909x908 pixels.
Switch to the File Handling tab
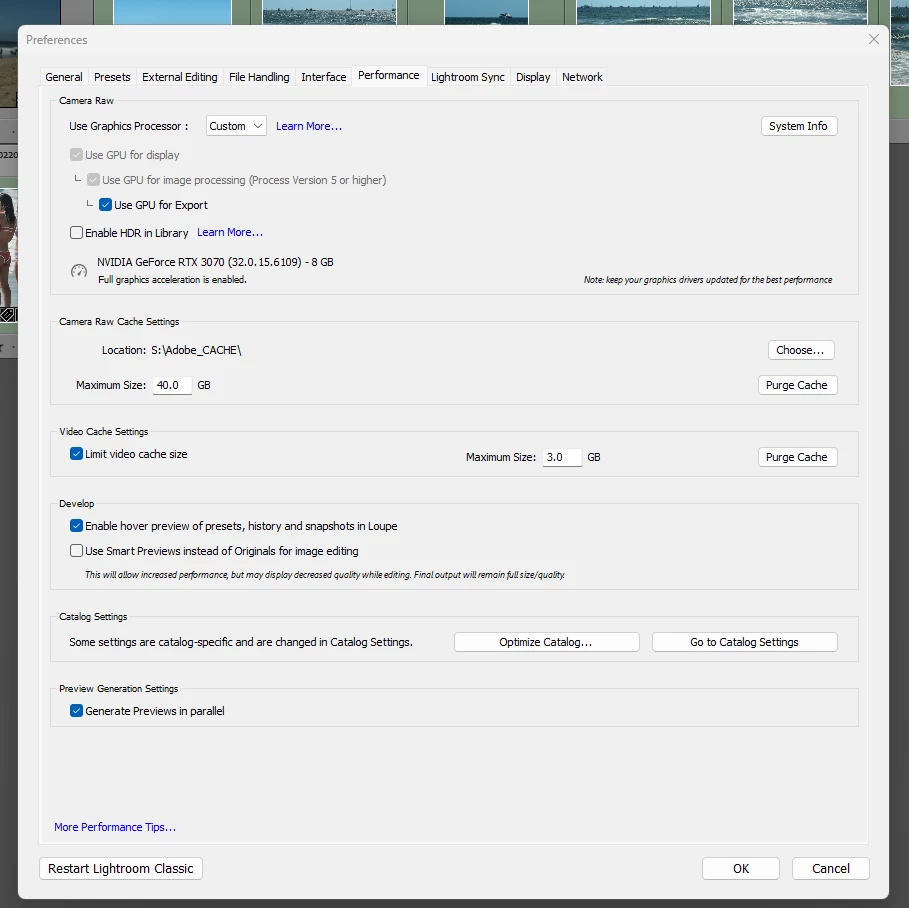coord(259,77)
